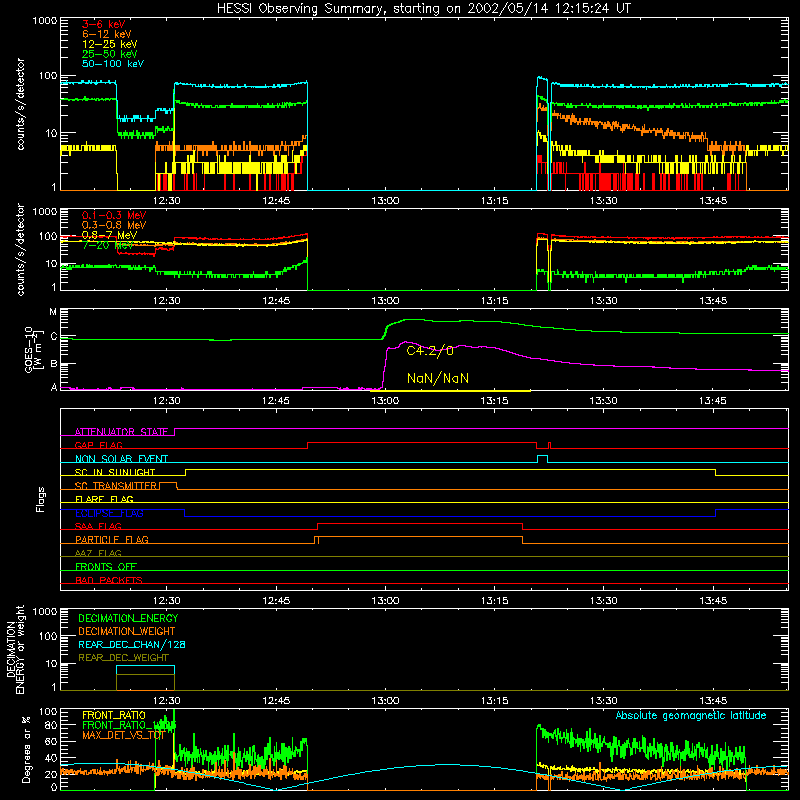The width and height of the screenshot is (800, 800).
Task: Click the ATTENUATOR_STATE flag label
Action: tap(121, 432)
